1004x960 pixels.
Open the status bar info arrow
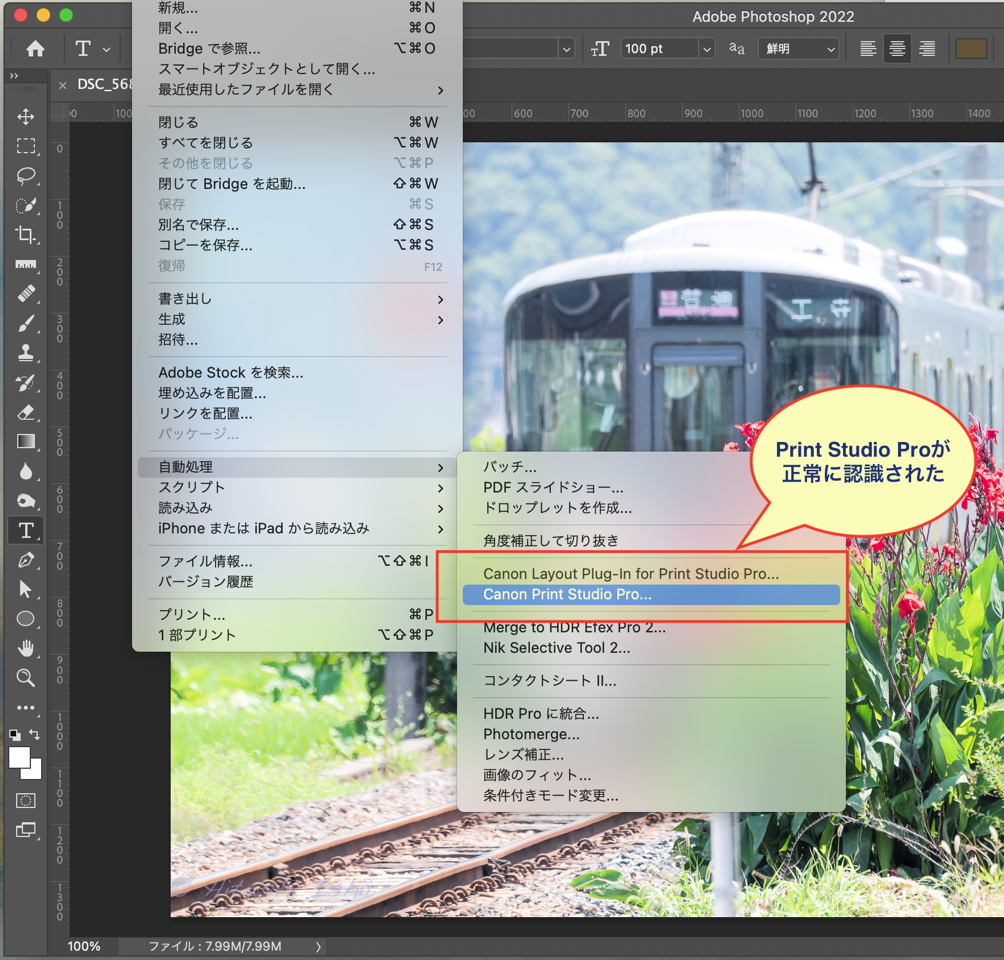point(318,946)
